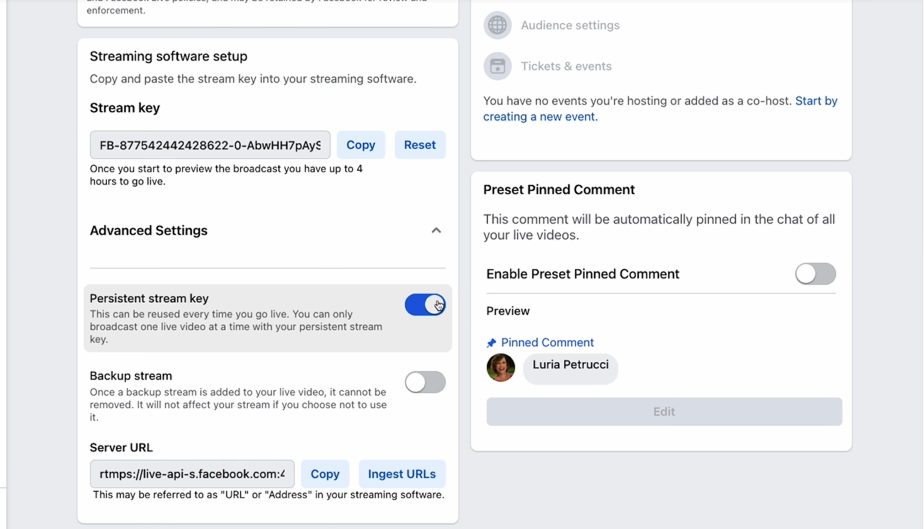924x529 pixels.
Task: Click the Server URL text field
Action: (x=192, y=474)
